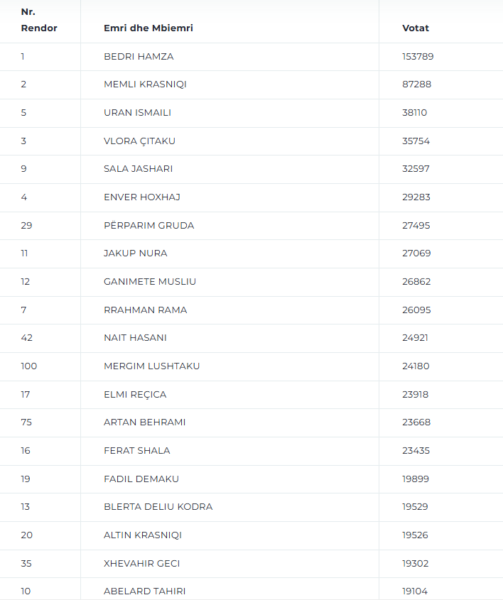The width and height of the screenshot is (503, 600).
Task: Select NAIT HASANI row name
Action: pos(135,338)
